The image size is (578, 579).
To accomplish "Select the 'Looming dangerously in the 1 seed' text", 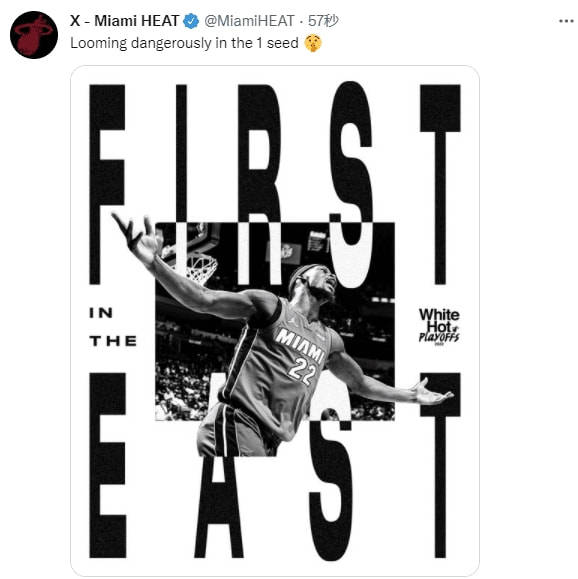I will click(184, 43).
